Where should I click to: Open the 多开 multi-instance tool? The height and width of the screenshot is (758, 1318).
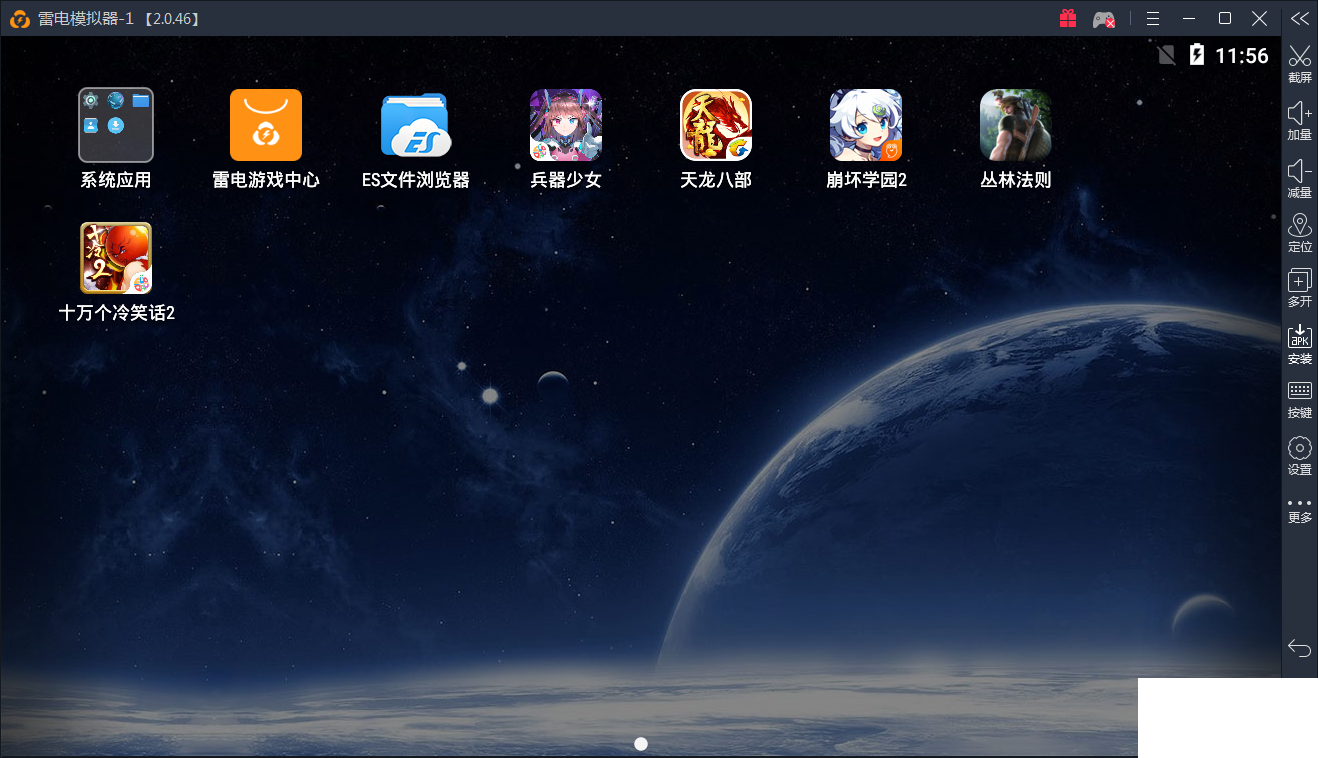[1300, 288]
